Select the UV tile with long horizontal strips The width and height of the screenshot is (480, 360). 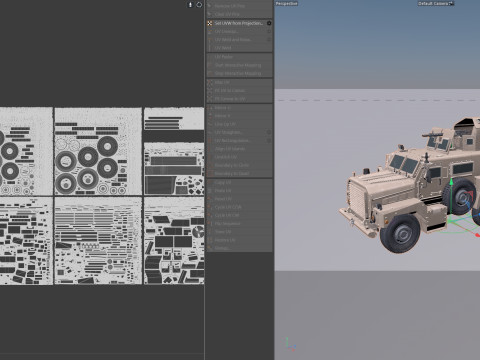[x=98, y=241]
